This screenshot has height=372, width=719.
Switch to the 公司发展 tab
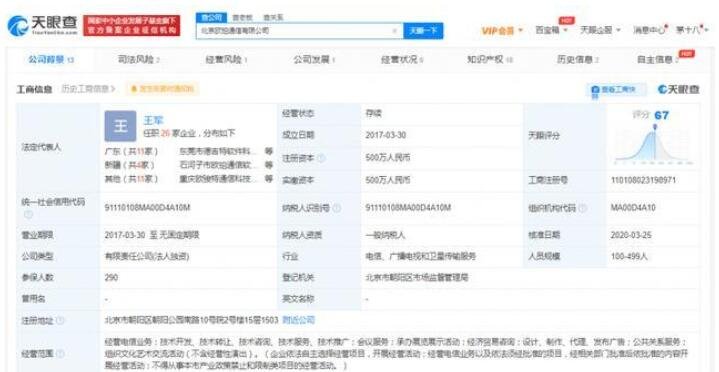click(314, 60)
